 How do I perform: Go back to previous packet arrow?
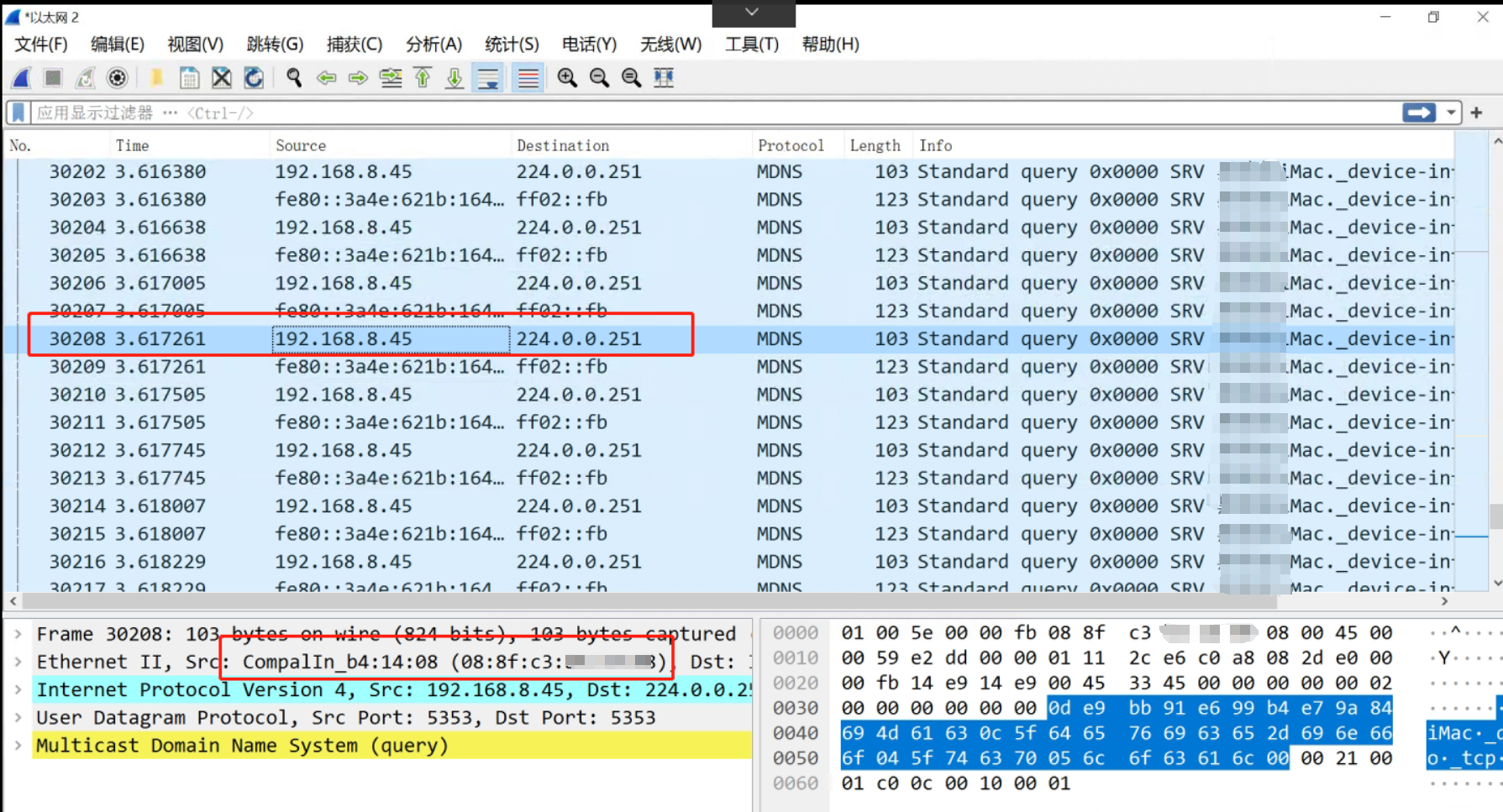pyautogui.click(x=326, y=78)
